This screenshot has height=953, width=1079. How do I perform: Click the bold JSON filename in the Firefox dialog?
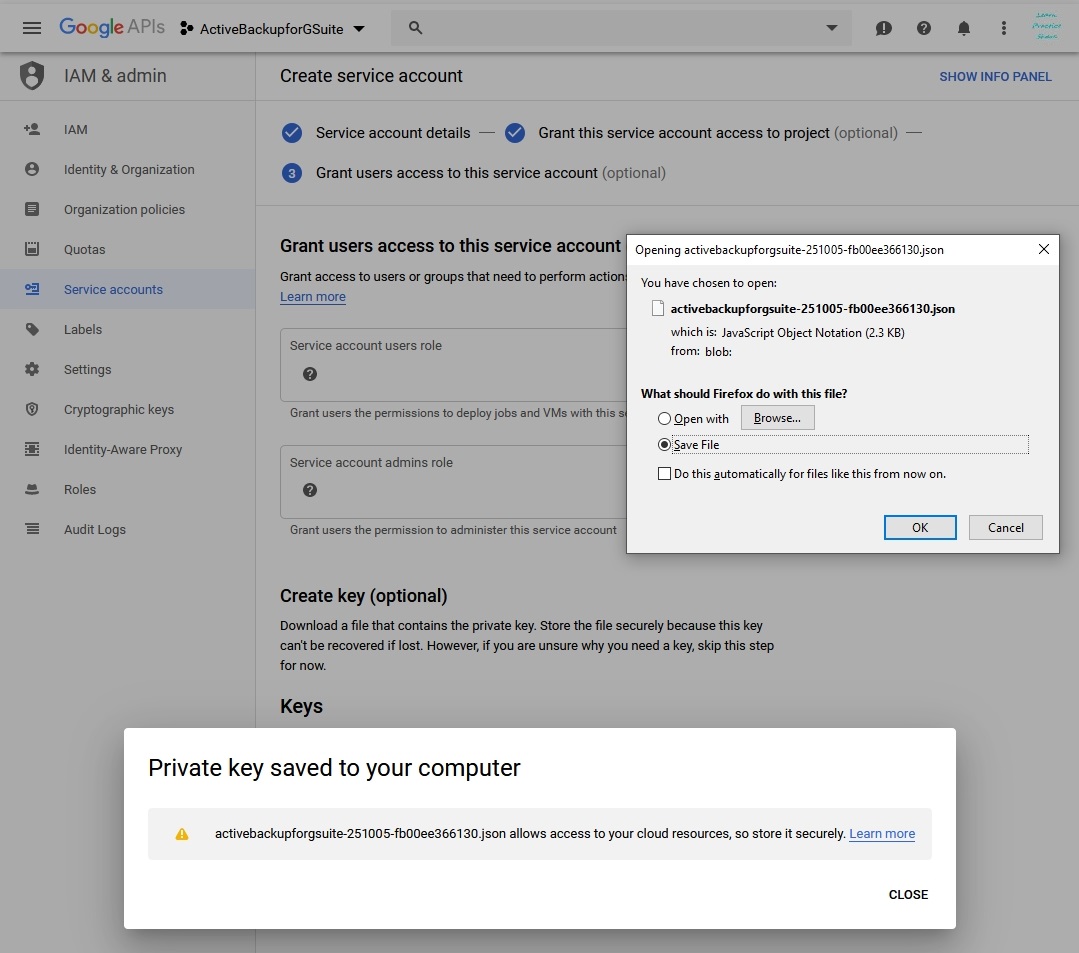(x=813, y=309)
